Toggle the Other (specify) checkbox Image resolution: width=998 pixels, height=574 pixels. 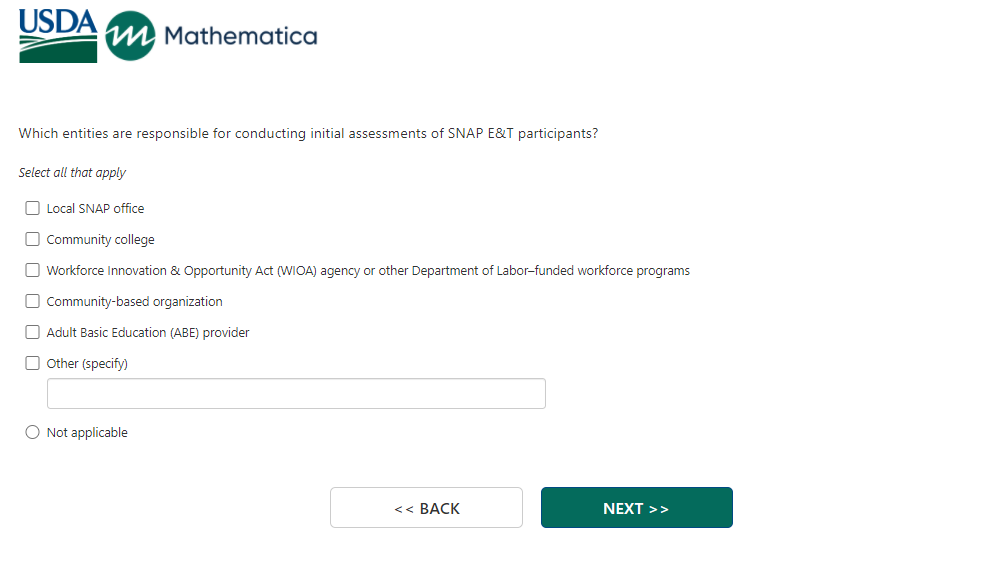[x=33, y=363]
